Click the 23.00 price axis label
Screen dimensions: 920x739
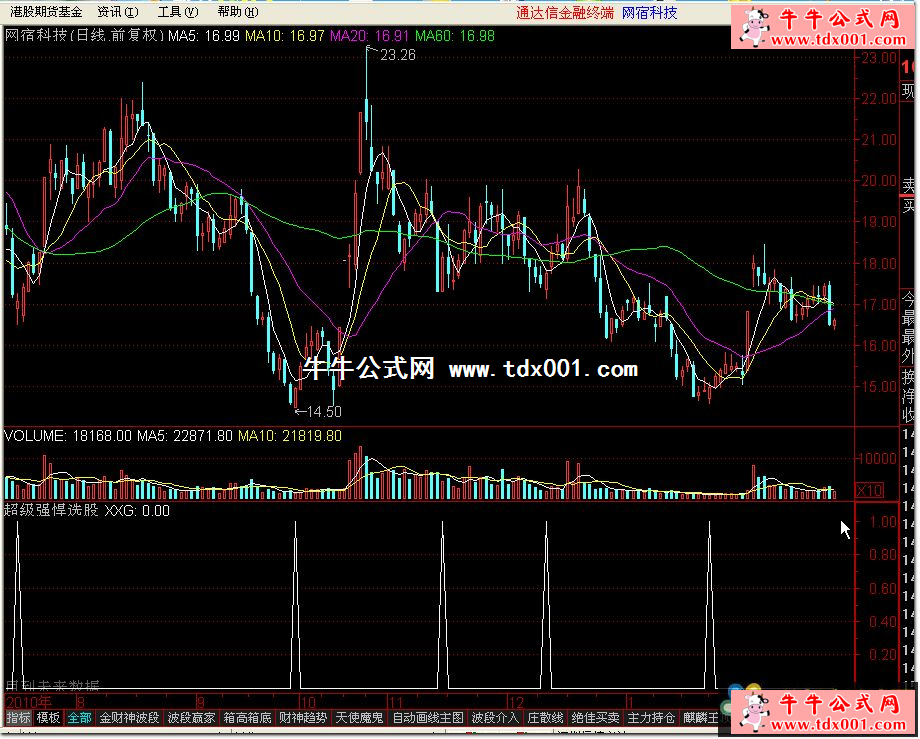879,57
